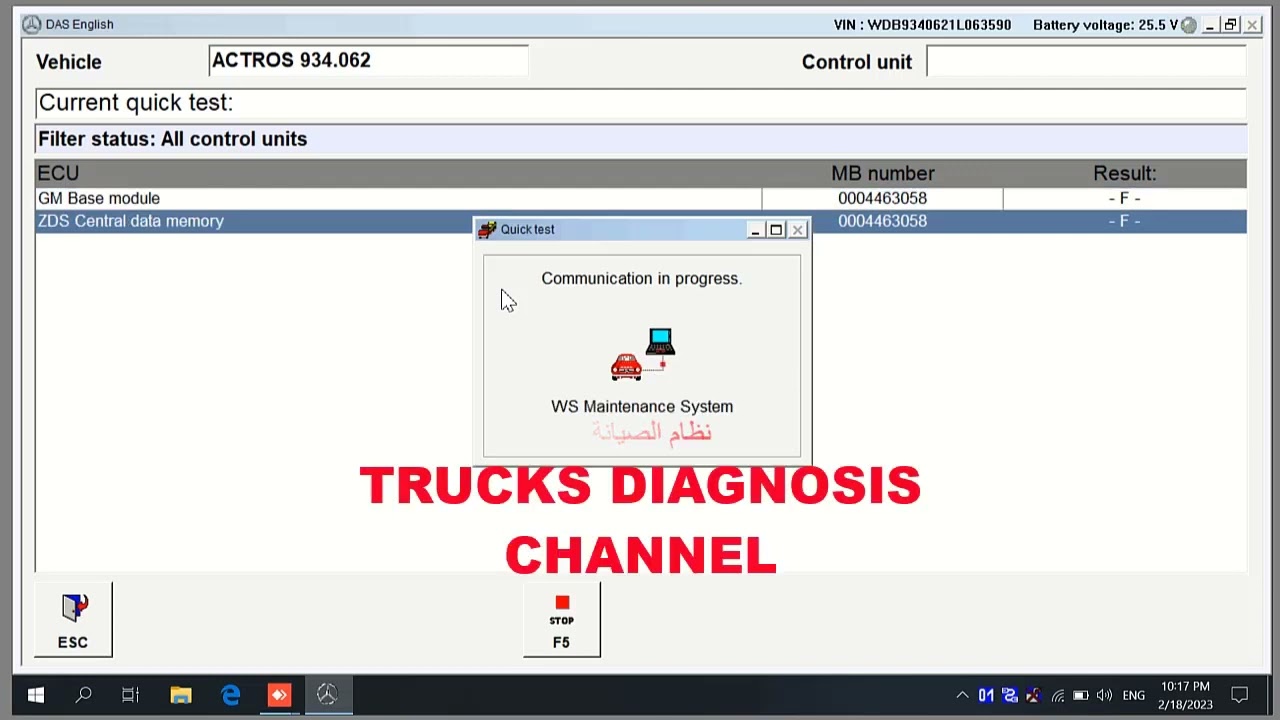Open the volume speaker tray icon
This screenshot has height=720, width=1280.
pyautogui.click(x=1105, y=695)
